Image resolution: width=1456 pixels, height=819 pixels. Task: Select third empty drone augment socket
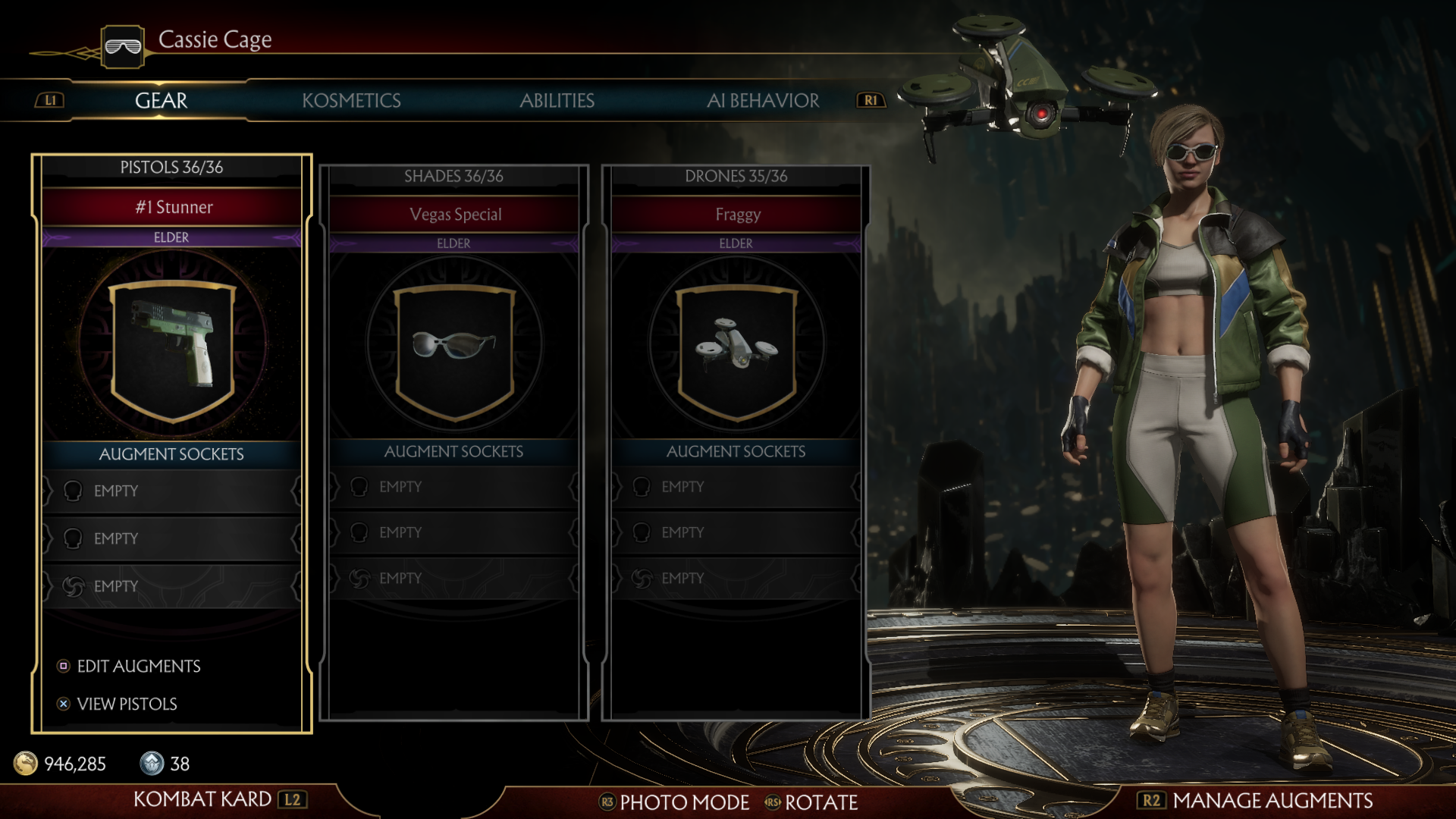pyautogui.click(x=736, y=579)
